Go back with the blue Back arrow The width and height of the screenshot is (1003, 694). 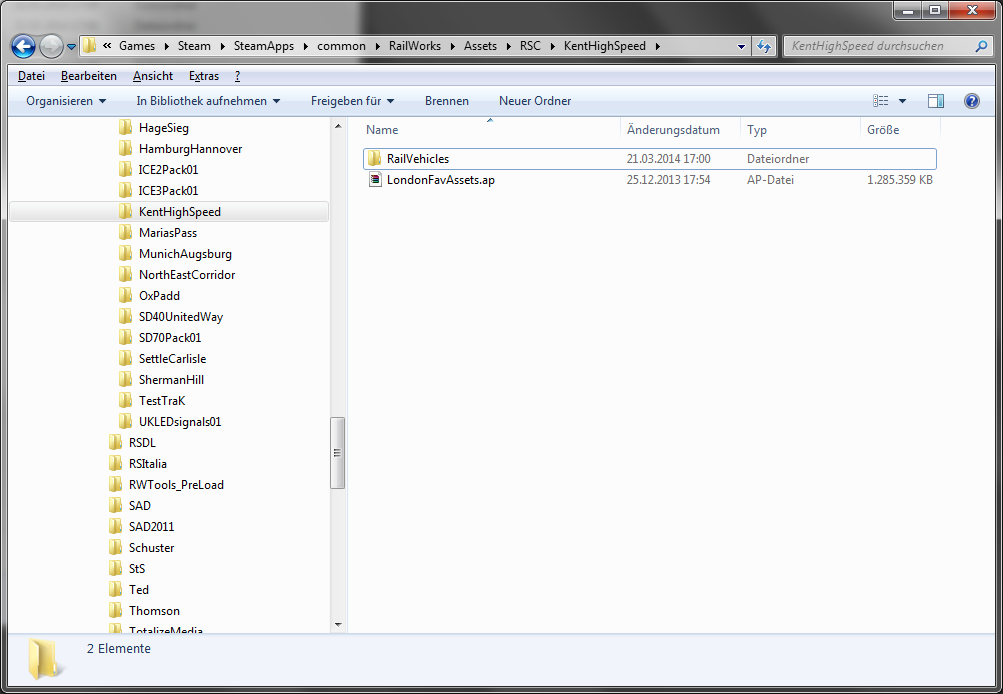pyautogui.click(x=24, y=46)
